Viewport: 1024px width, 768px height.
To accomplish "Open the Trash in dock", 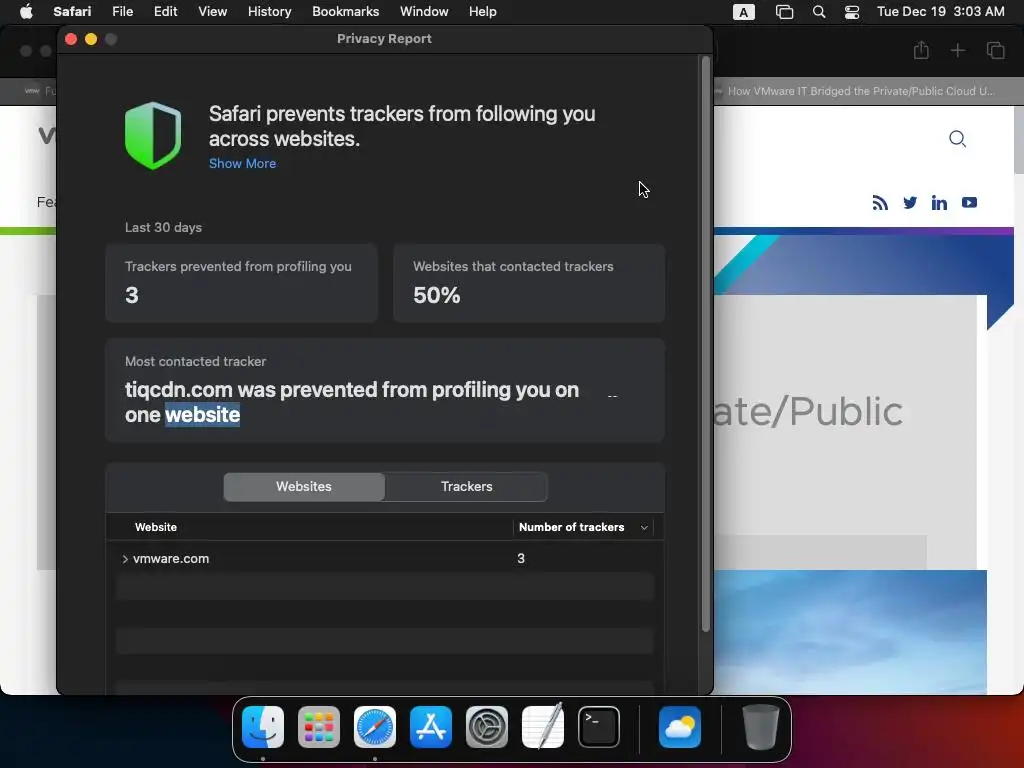I will coord(760,727).
